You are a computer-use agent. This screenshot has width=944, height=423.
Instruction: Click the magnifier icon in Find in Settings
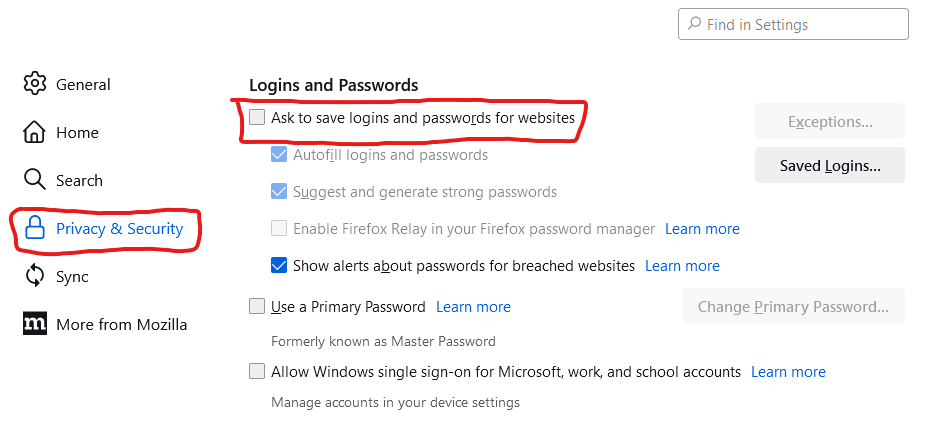(x=694, y=23)
